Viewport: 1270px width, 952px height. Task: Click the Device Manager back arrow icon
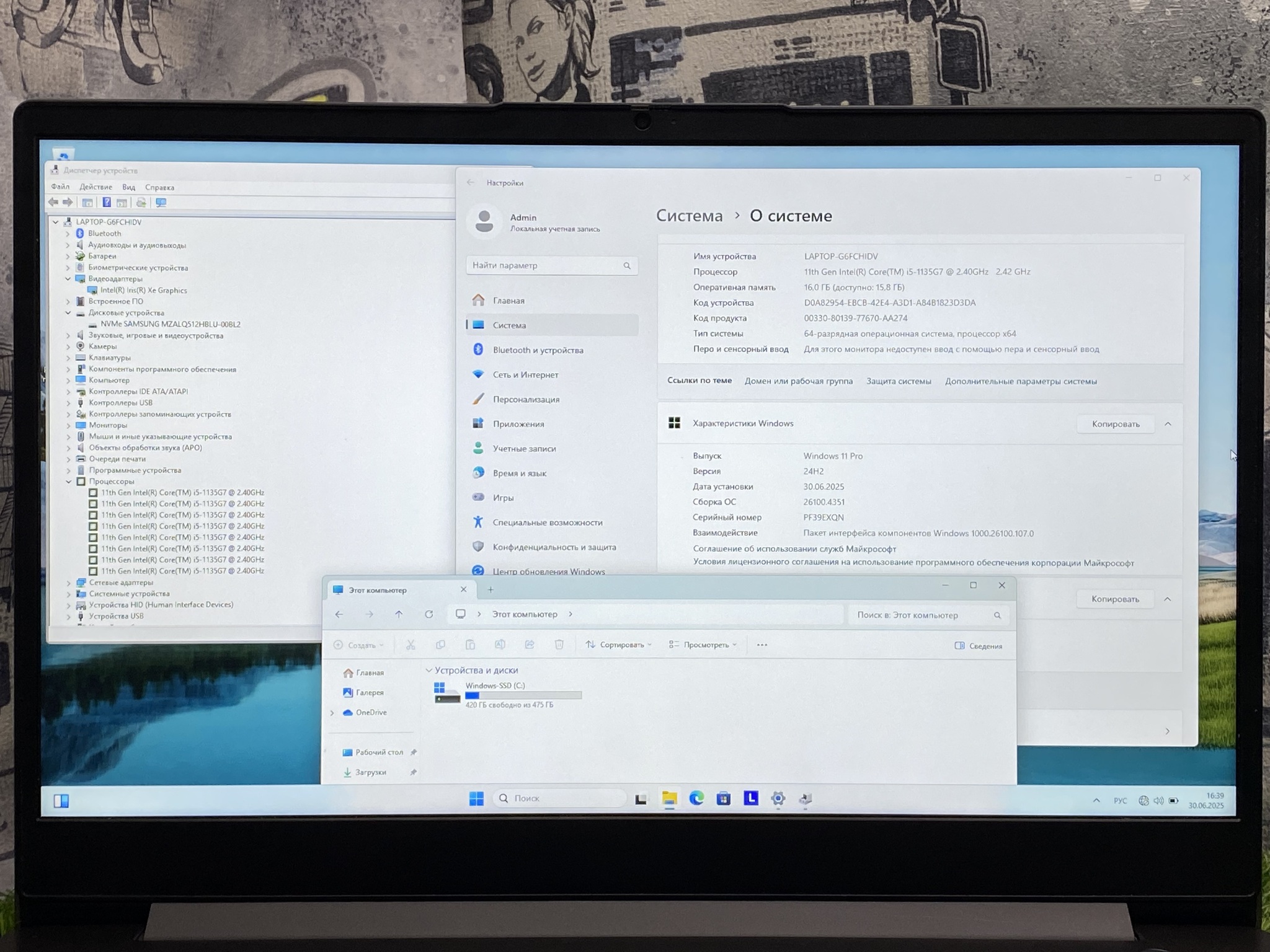(53, 202)
